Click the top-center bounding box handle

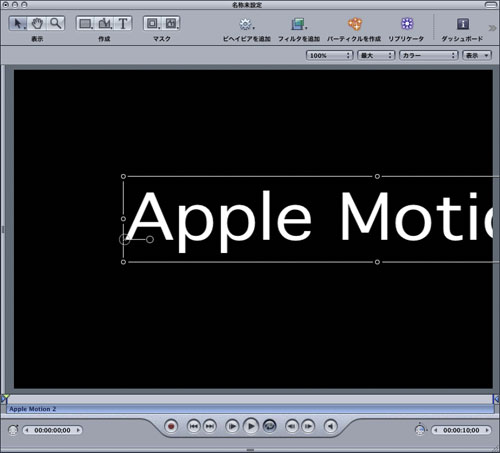click(x=377, y=176)
